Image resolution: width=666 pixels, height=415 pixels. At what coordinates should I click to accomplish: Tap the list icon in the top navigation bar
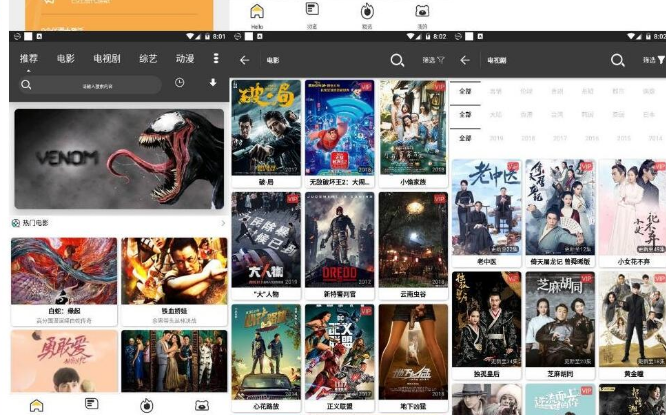(312, 9)
